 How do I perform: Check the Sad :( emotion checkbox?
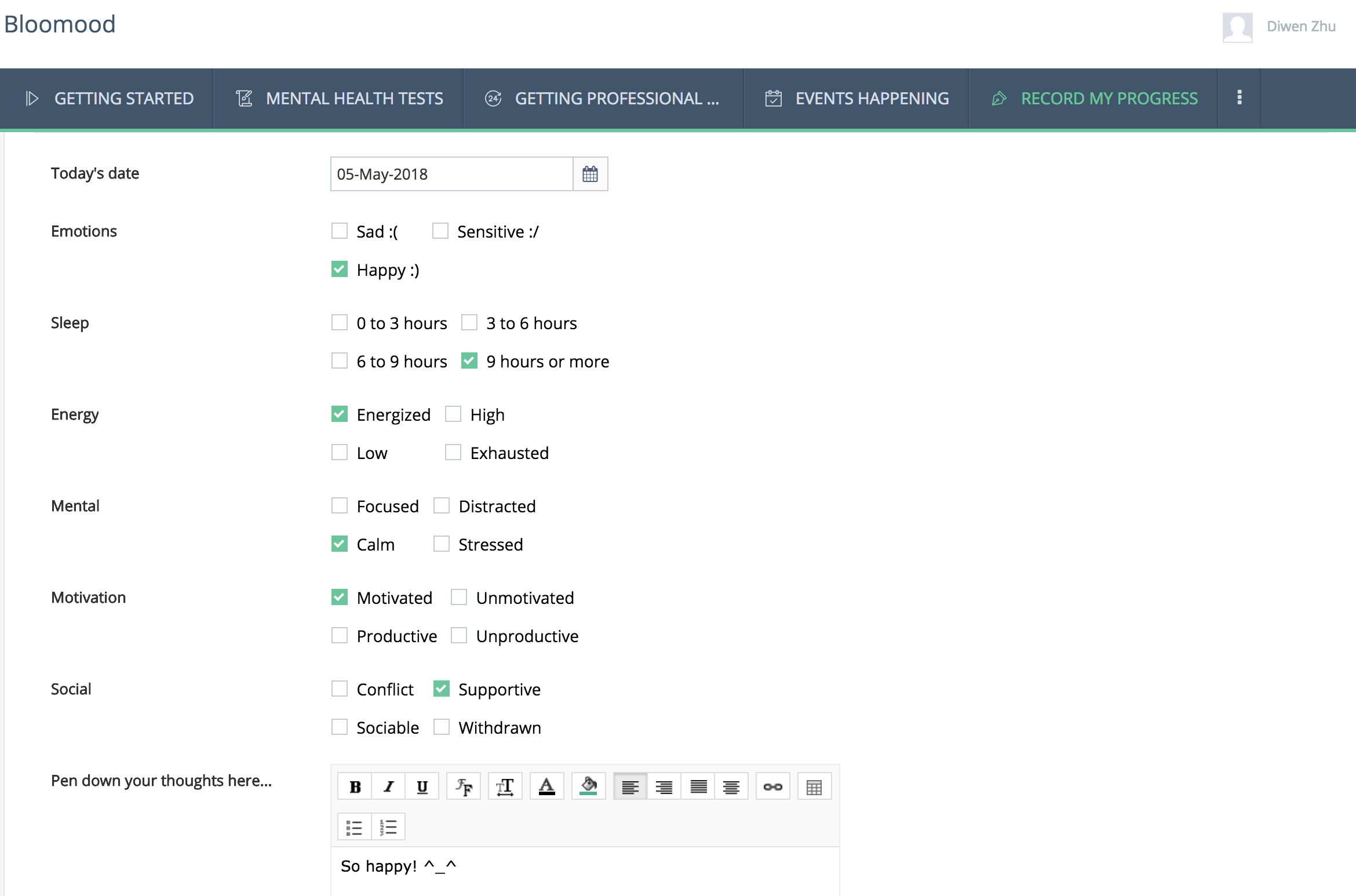tap(340, 231)
